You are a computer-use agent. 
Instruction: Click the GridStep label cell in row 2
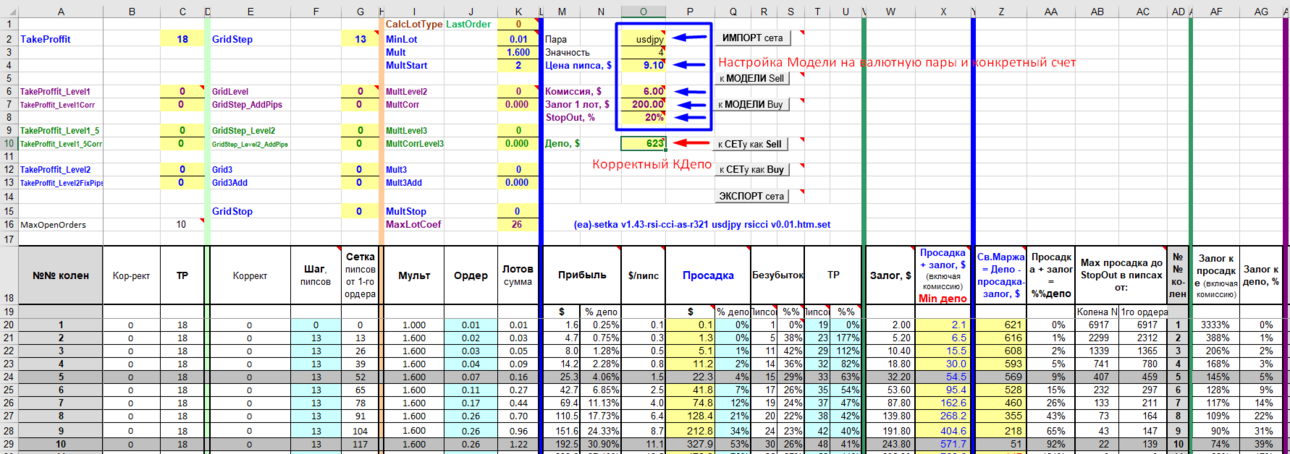249,38
